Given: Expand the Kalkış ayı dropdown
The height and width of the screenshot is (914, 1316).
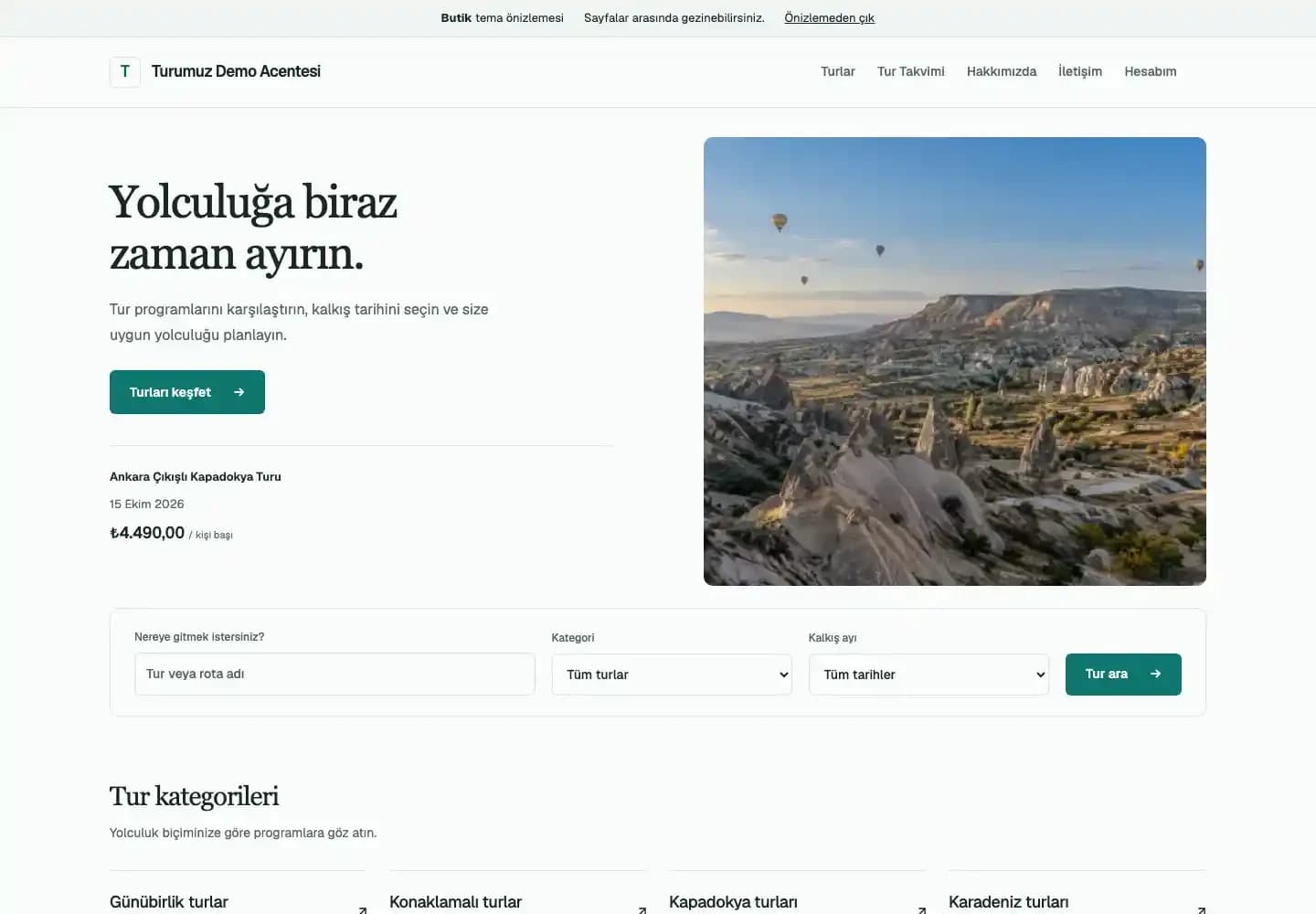Looking at the screenshot, I should [x=929, y=675].
